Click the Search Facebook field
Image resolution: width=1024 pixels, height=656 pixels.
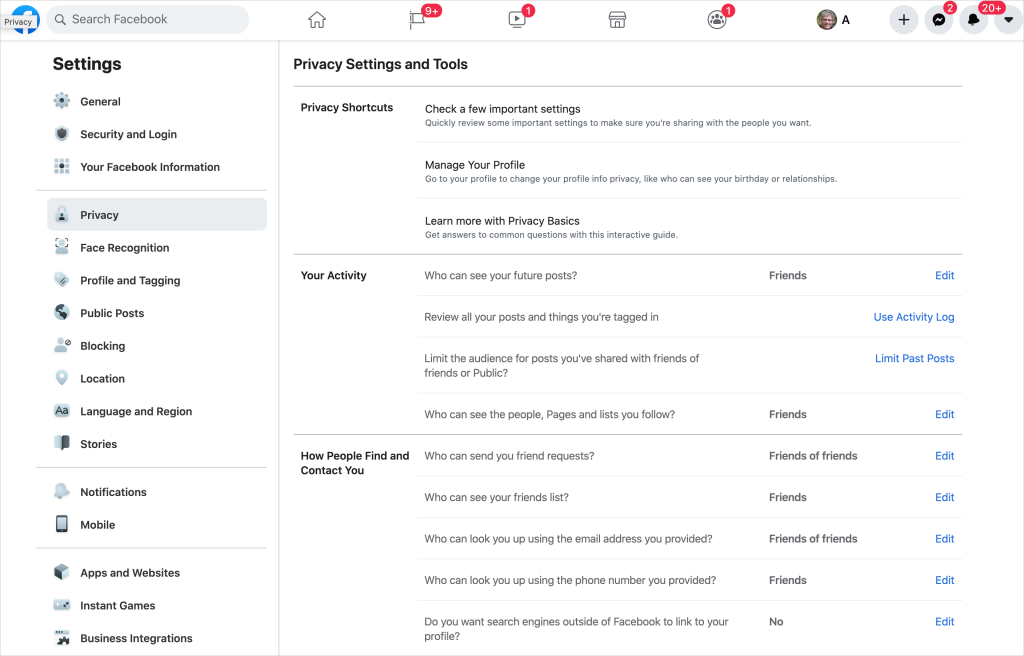click(x=148, y=19)
